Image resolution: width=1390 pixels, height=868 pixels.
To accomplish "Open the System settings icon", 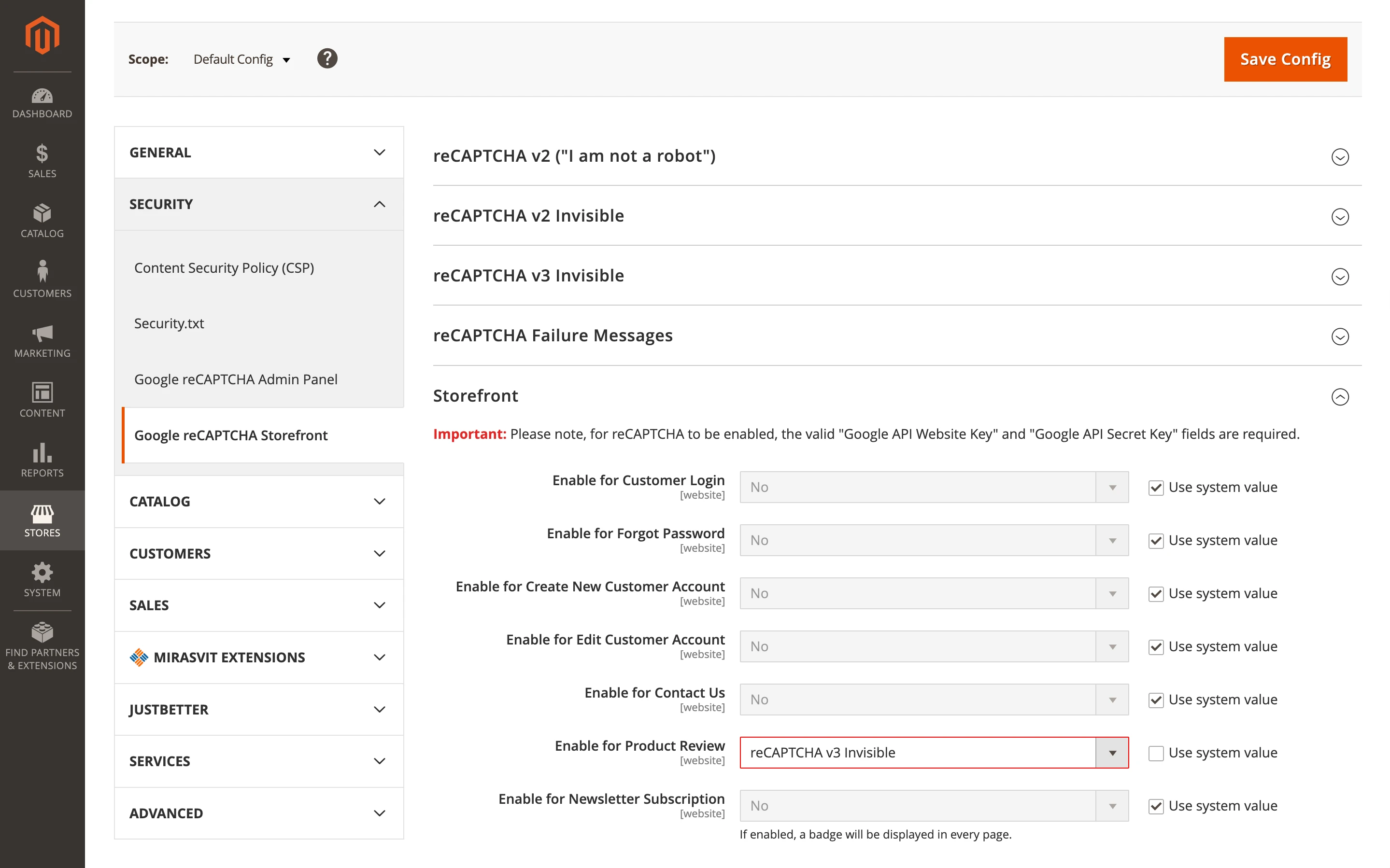I will [42, 579].
